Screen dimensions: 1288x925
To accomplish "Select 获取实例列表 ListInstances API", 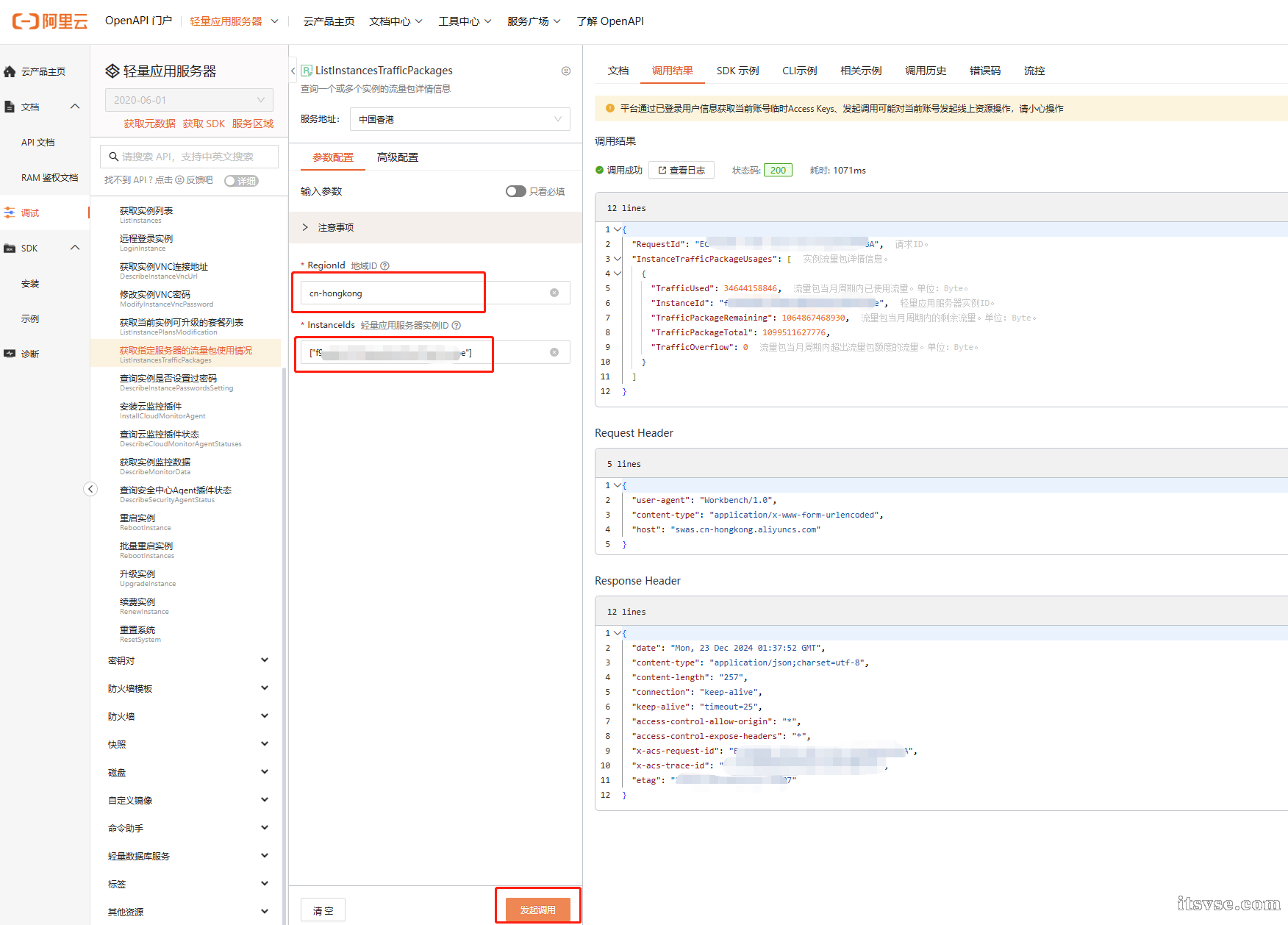I will pos(146,215).
